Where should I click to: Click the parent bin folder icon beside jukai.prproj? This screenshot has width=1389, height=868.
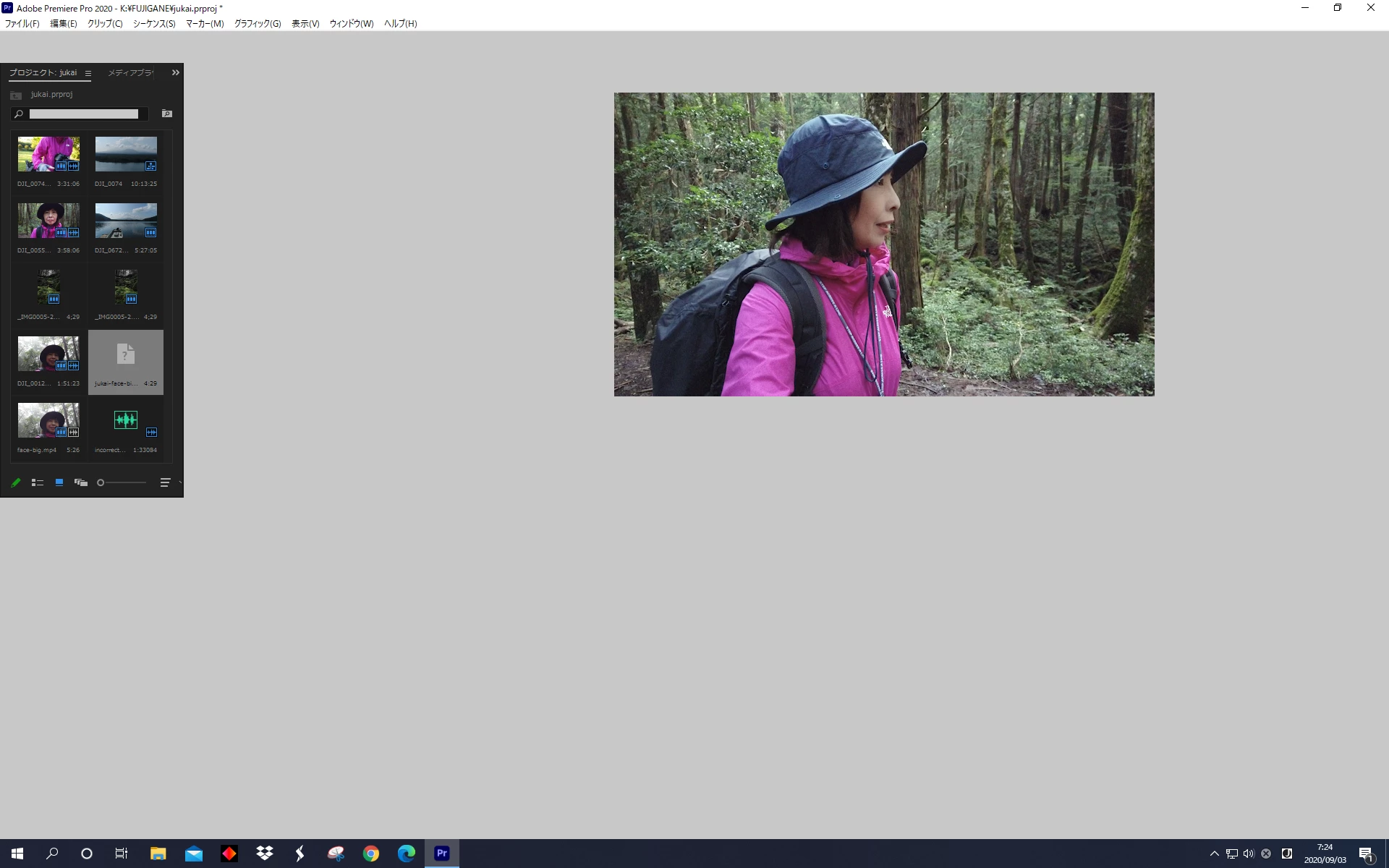(16, 95)
